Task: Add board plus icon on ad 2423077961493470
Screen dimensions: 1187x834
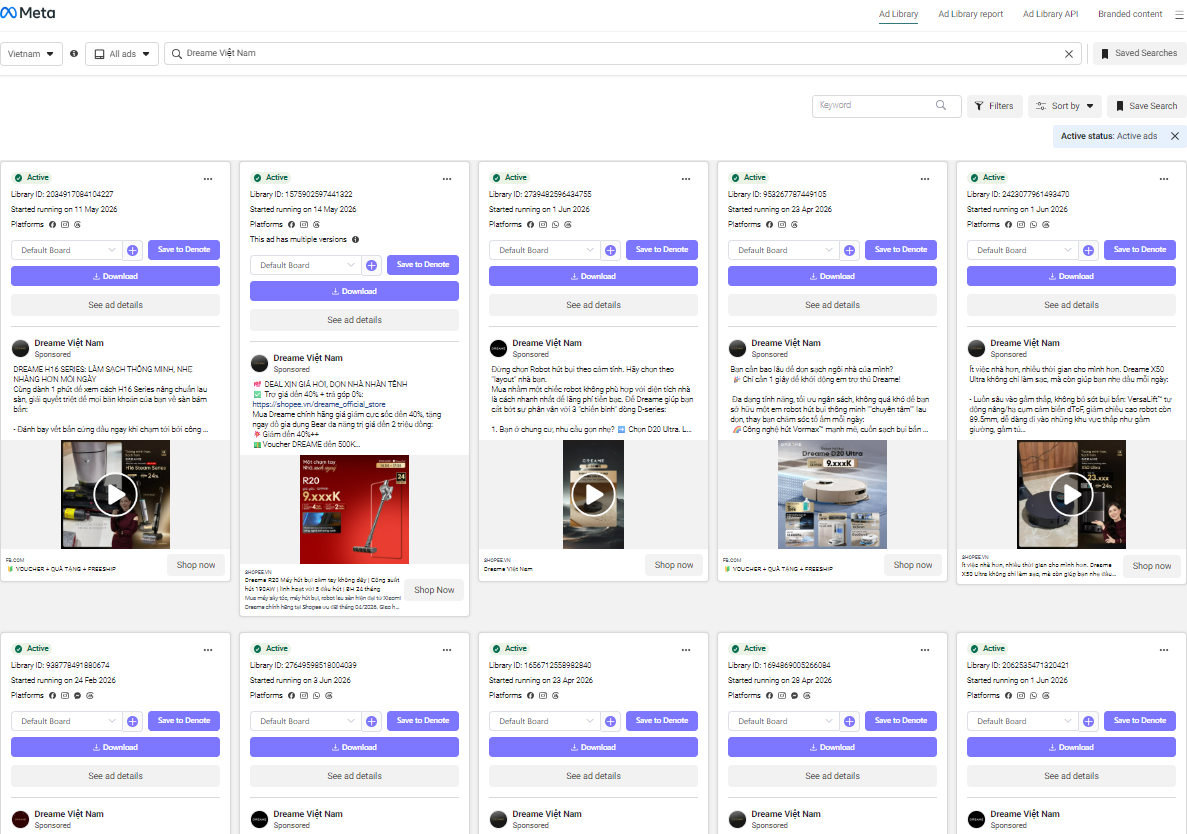Action: pyautogui.click(x=1089, y=251)
